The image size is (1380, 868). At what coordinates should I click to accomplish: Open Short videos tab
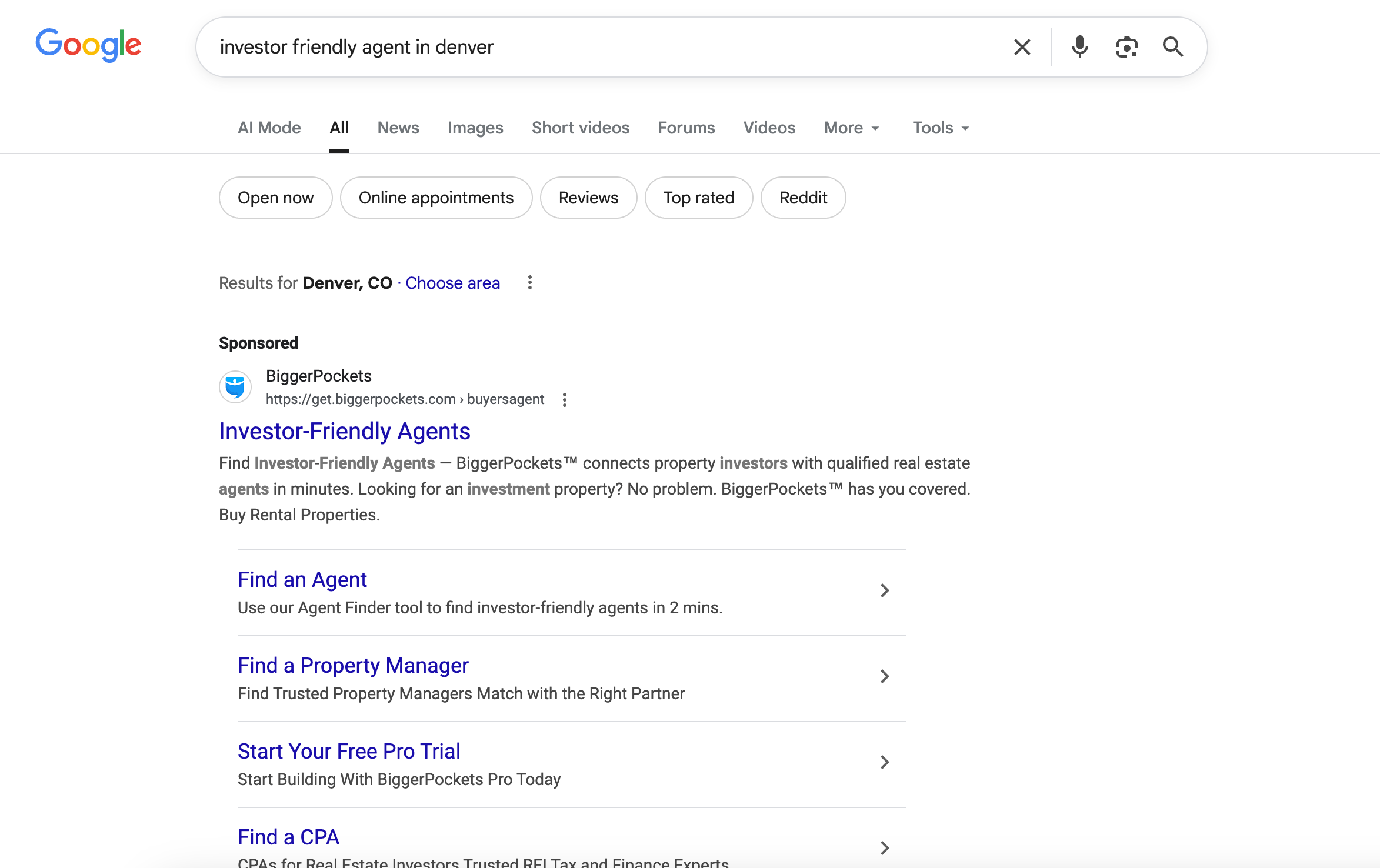point(581,128)
